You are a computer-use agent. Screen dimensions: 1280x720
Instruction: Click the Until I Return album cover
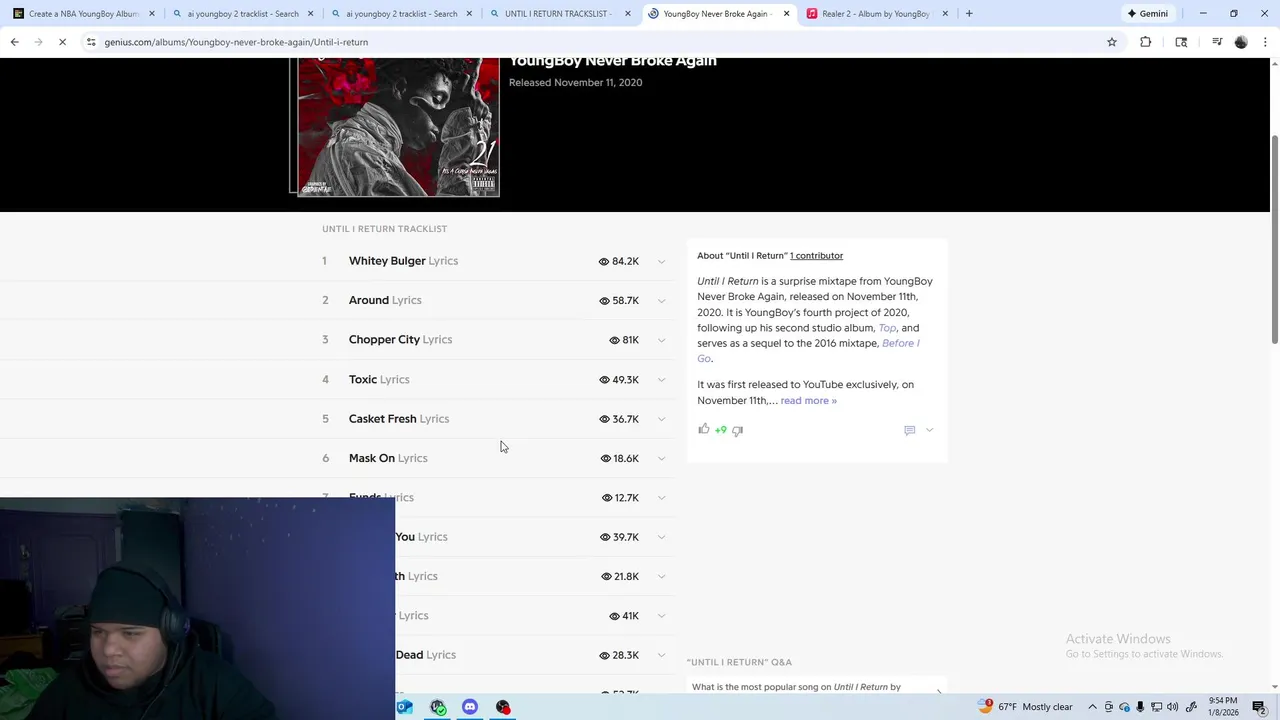point(398,127)
